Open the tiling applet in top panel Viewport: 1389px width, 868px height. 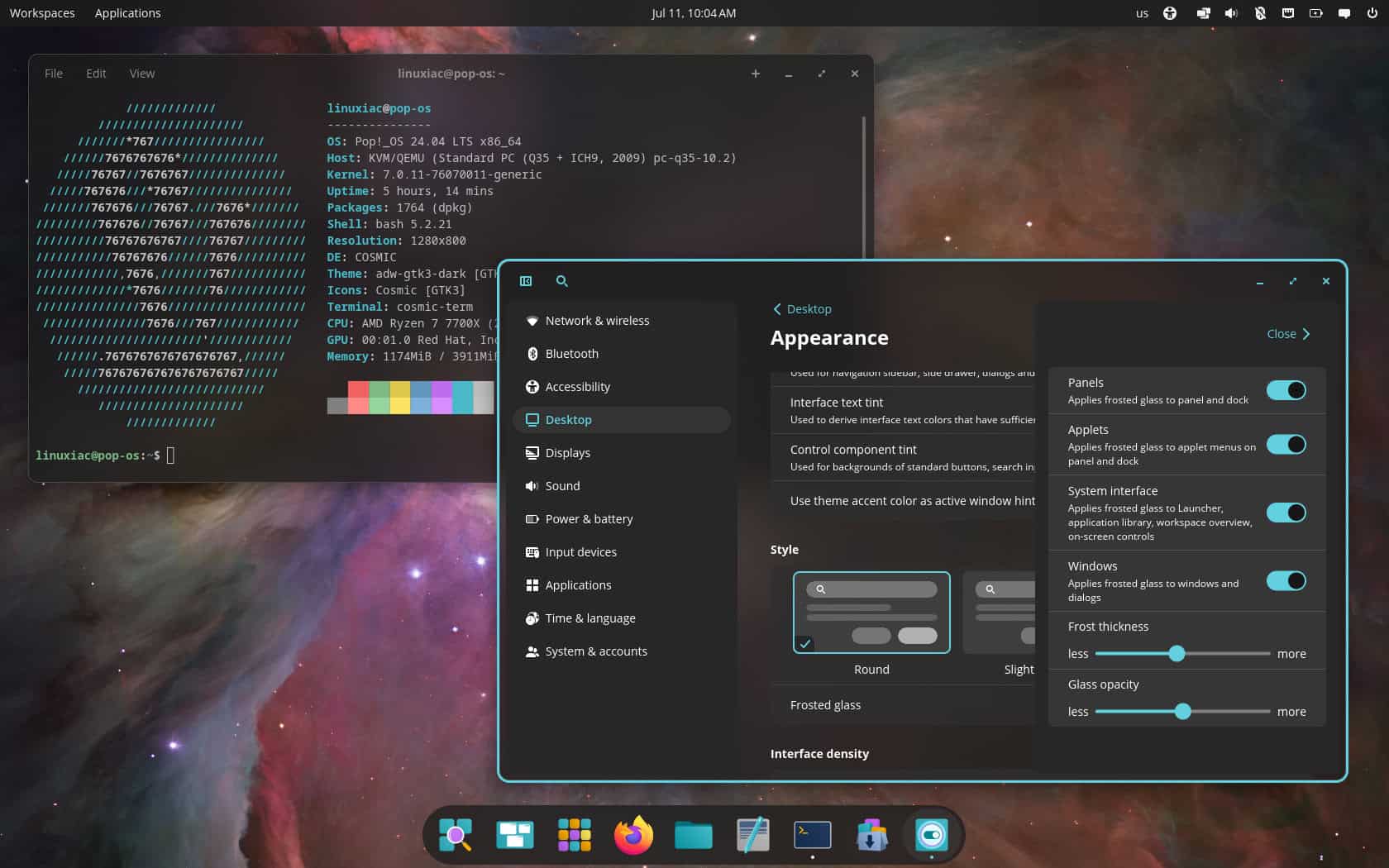[x=1203, y=13]
